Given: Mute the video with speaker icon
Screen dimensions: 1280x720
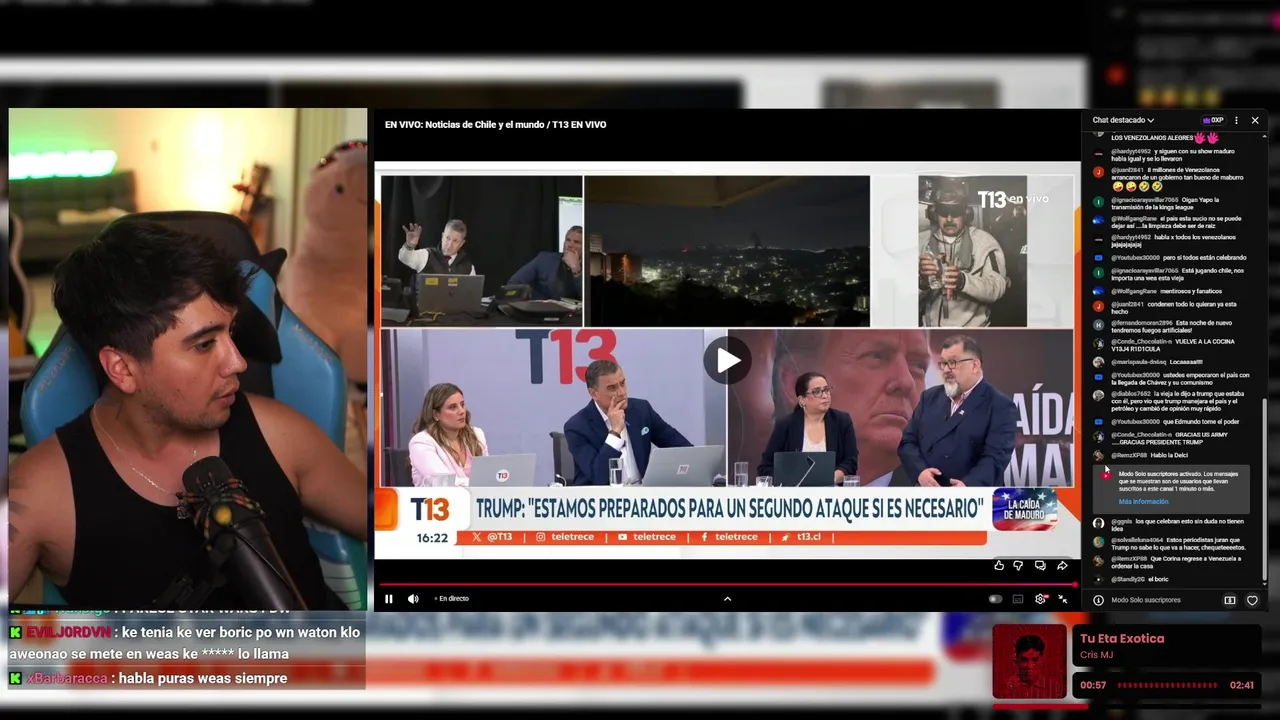Looking at the screenshot, I should (x=413, y=599).
